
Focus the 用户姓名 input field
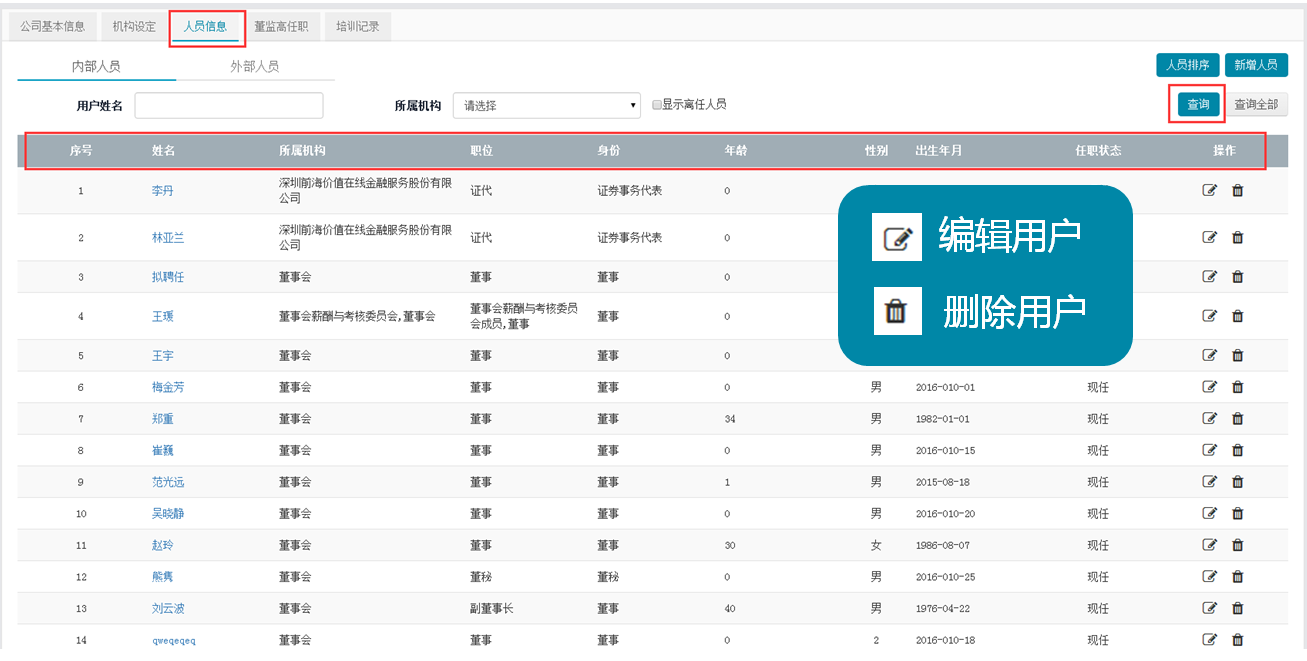point(229,105)
